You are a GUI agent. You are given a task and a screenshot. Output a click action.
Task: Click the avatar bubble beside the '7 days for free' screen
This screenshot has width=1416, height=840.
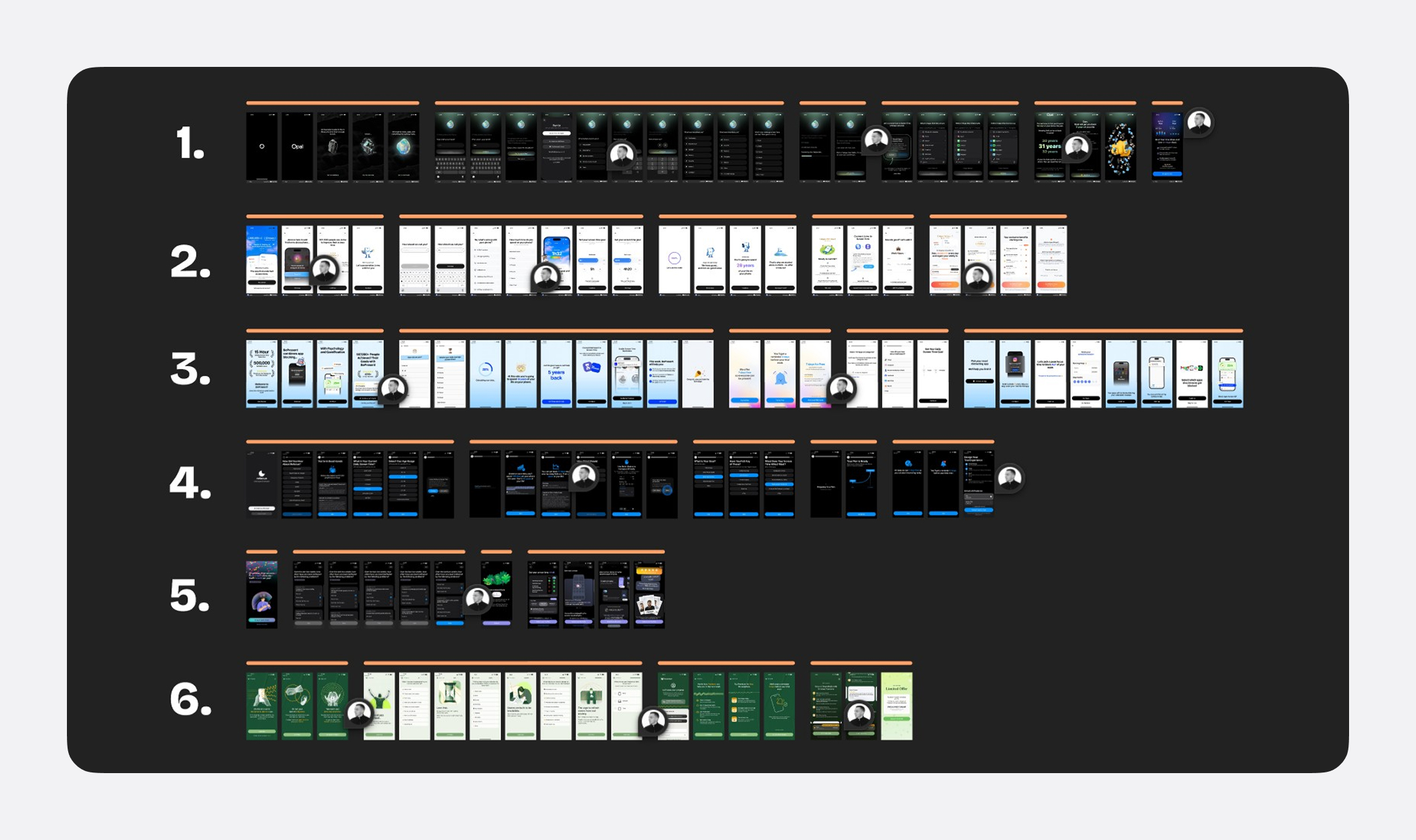pos(841,387)
